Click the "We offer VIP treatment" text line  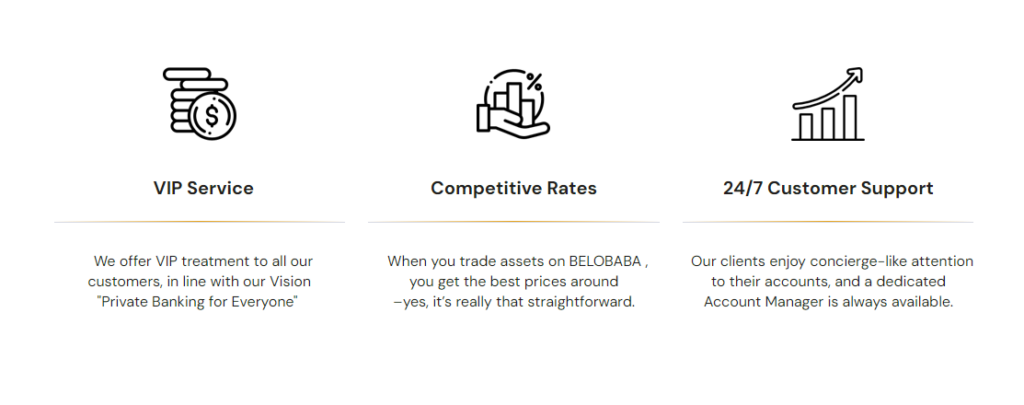(x=203, y=262)
